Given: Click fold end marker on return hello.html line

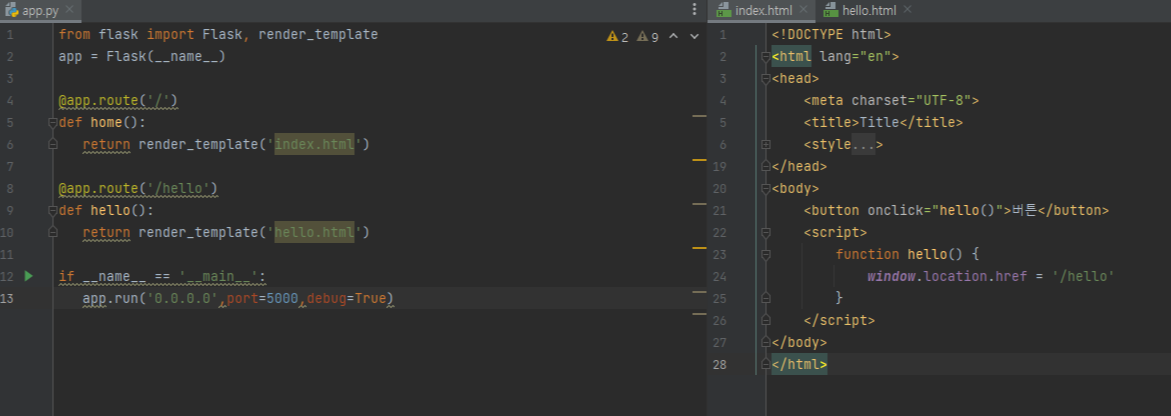Looking at the screenshot, I should click(52, 232).
